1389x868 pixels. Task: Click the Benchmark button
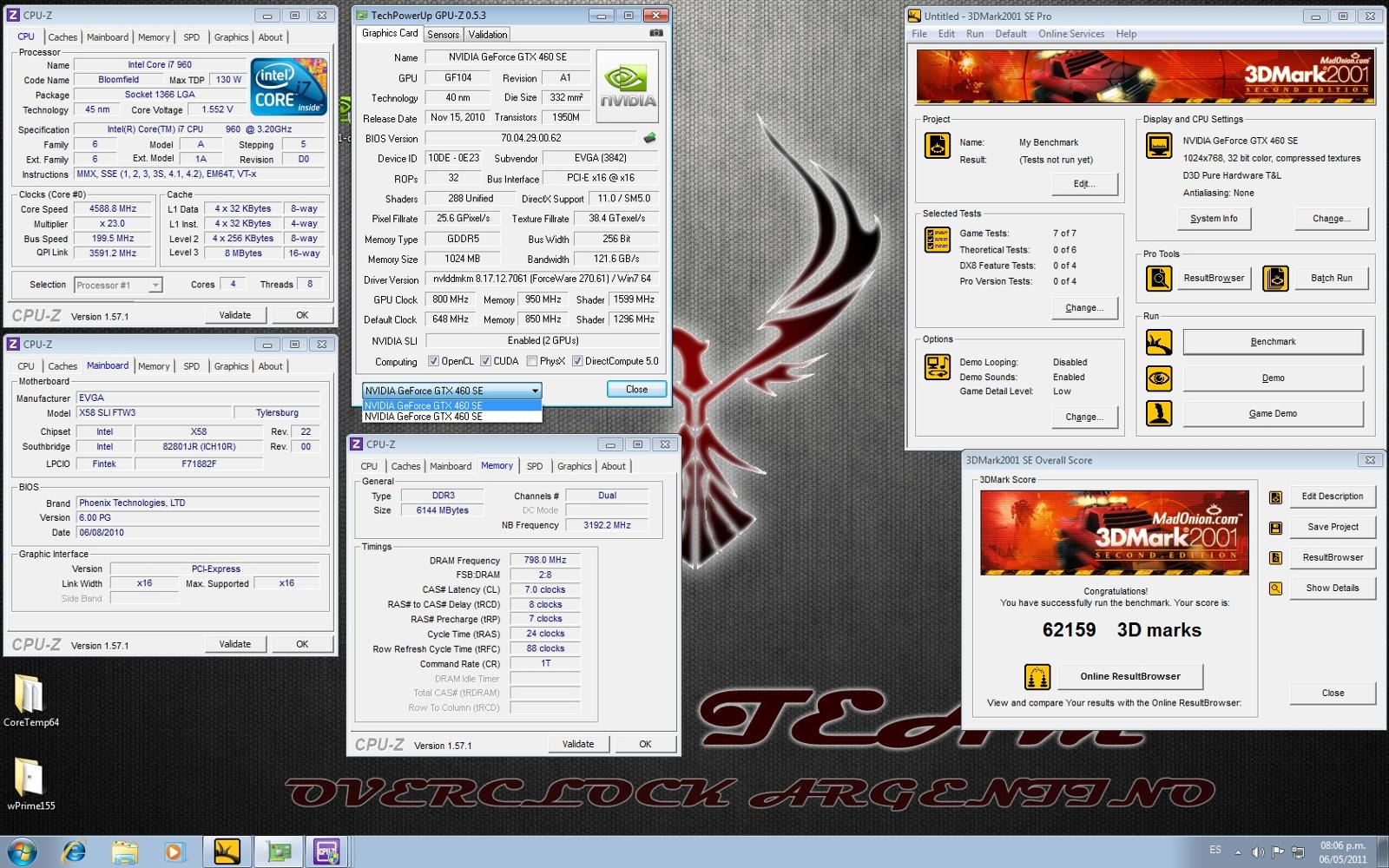click(x=1273, y=342)
